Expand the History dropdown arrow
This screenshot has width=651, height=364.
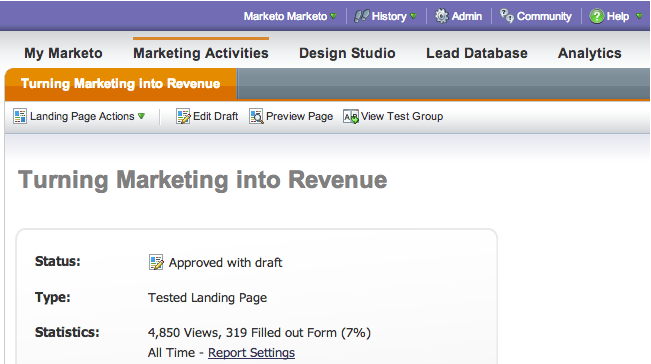413,16
